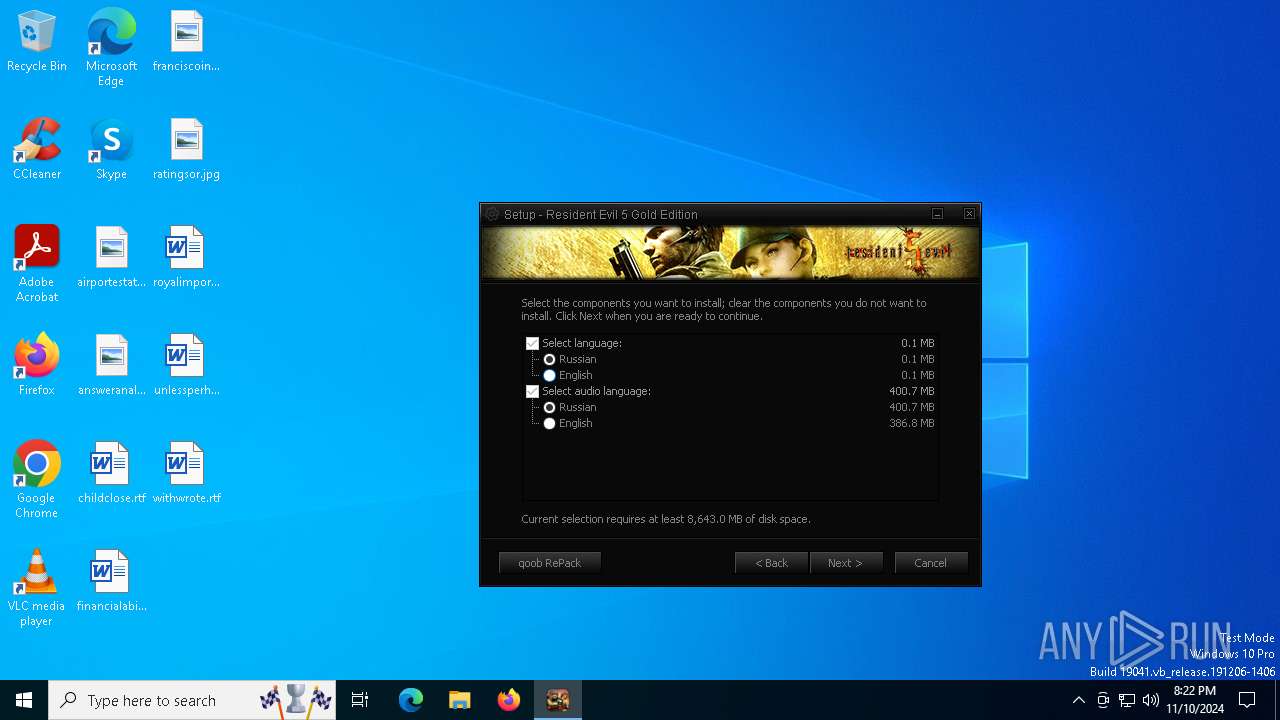Select the airportestat image file icon
This screenshot has width=1280, height=720.
(x=111, y=258)
